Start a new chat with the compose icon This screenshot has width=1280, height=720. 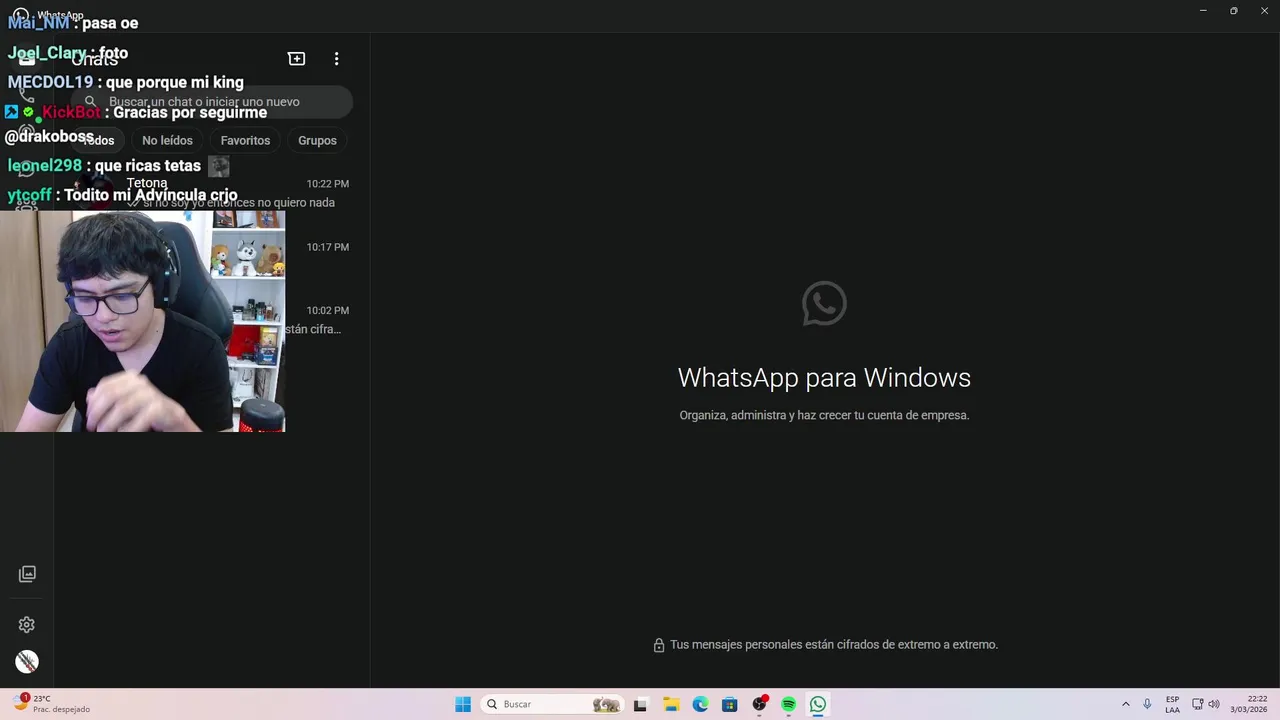pos(296,59)
